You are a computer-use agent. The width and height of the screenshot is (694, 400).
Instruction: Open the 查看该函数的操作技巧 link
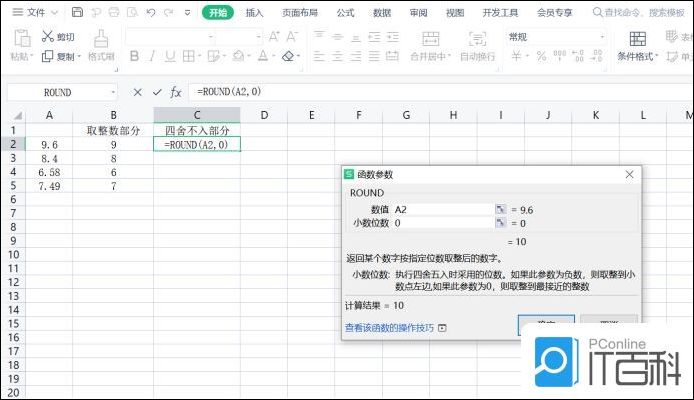tap(389, 328)
